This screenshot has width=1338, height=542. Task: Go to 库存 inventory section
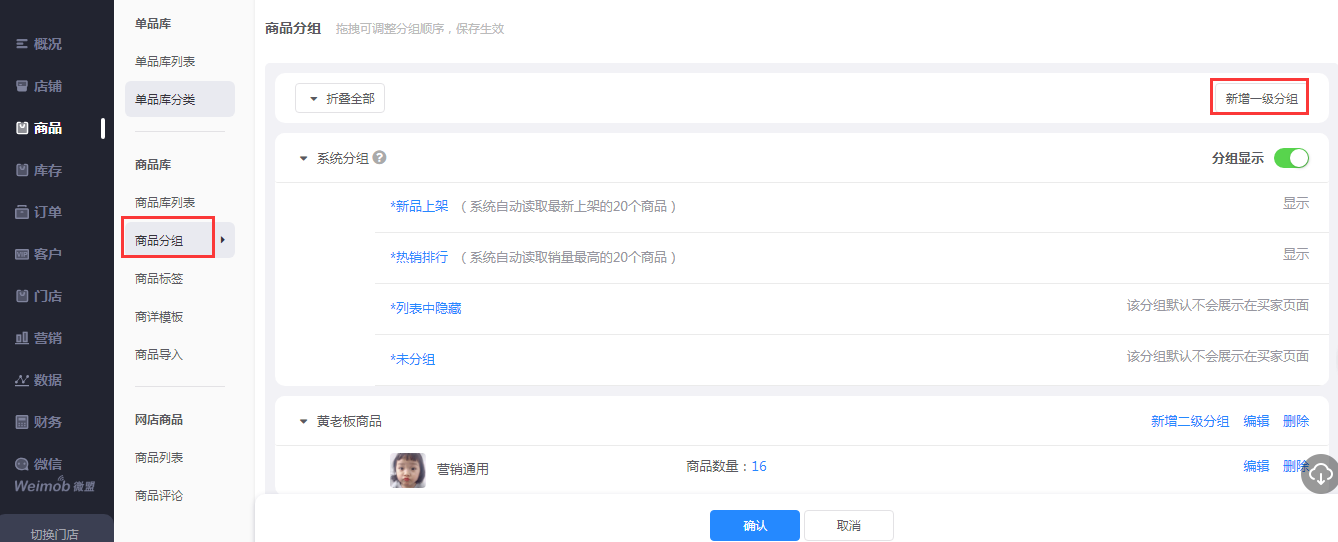click(x=47, y=170)
